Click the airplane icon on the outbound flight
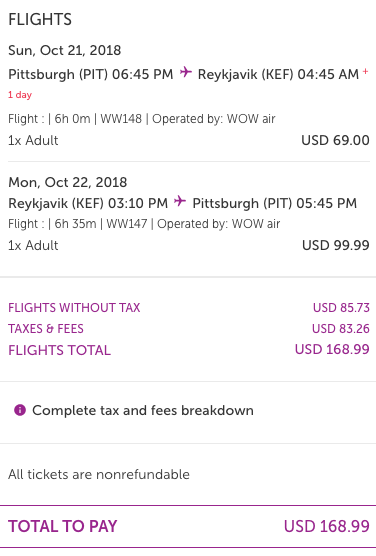This screenshot has width=376, height=556. [186, 72]
